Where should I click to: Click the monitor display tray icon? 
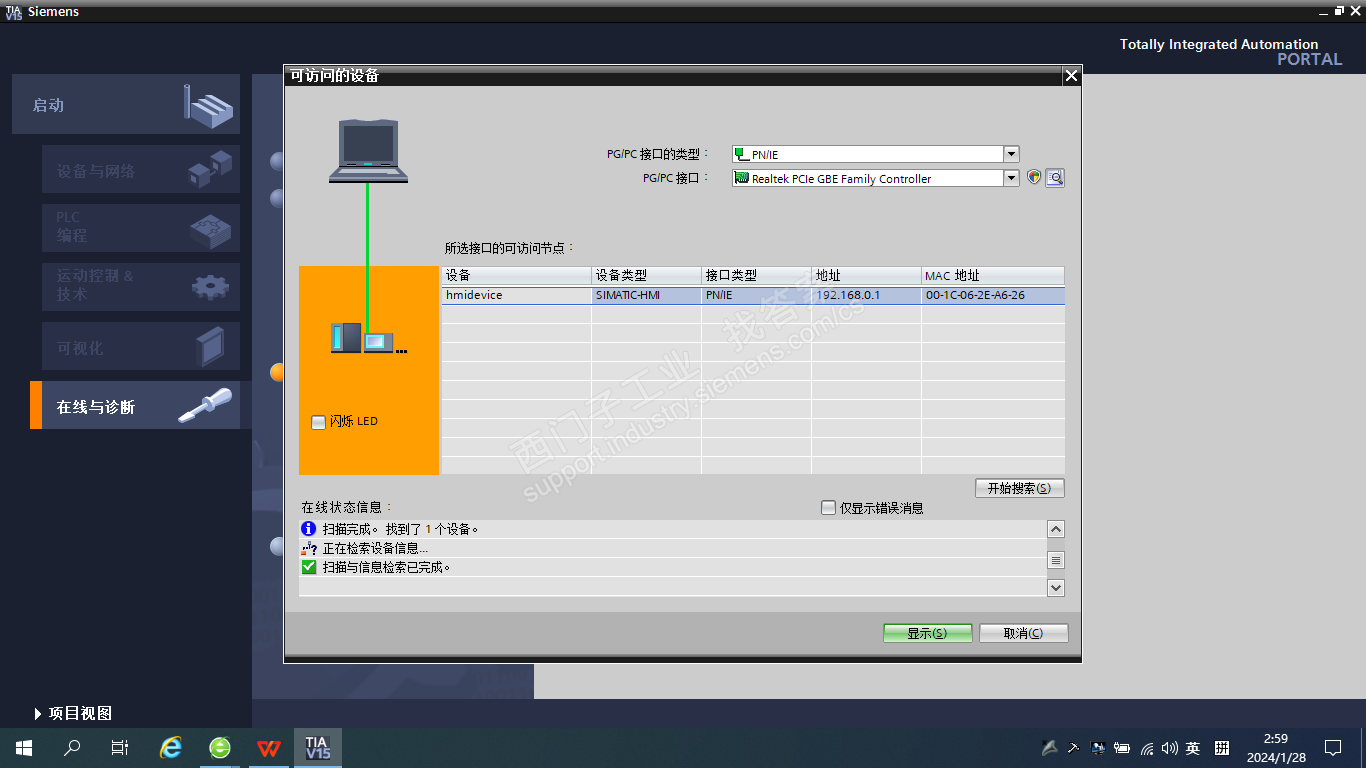1098,748
